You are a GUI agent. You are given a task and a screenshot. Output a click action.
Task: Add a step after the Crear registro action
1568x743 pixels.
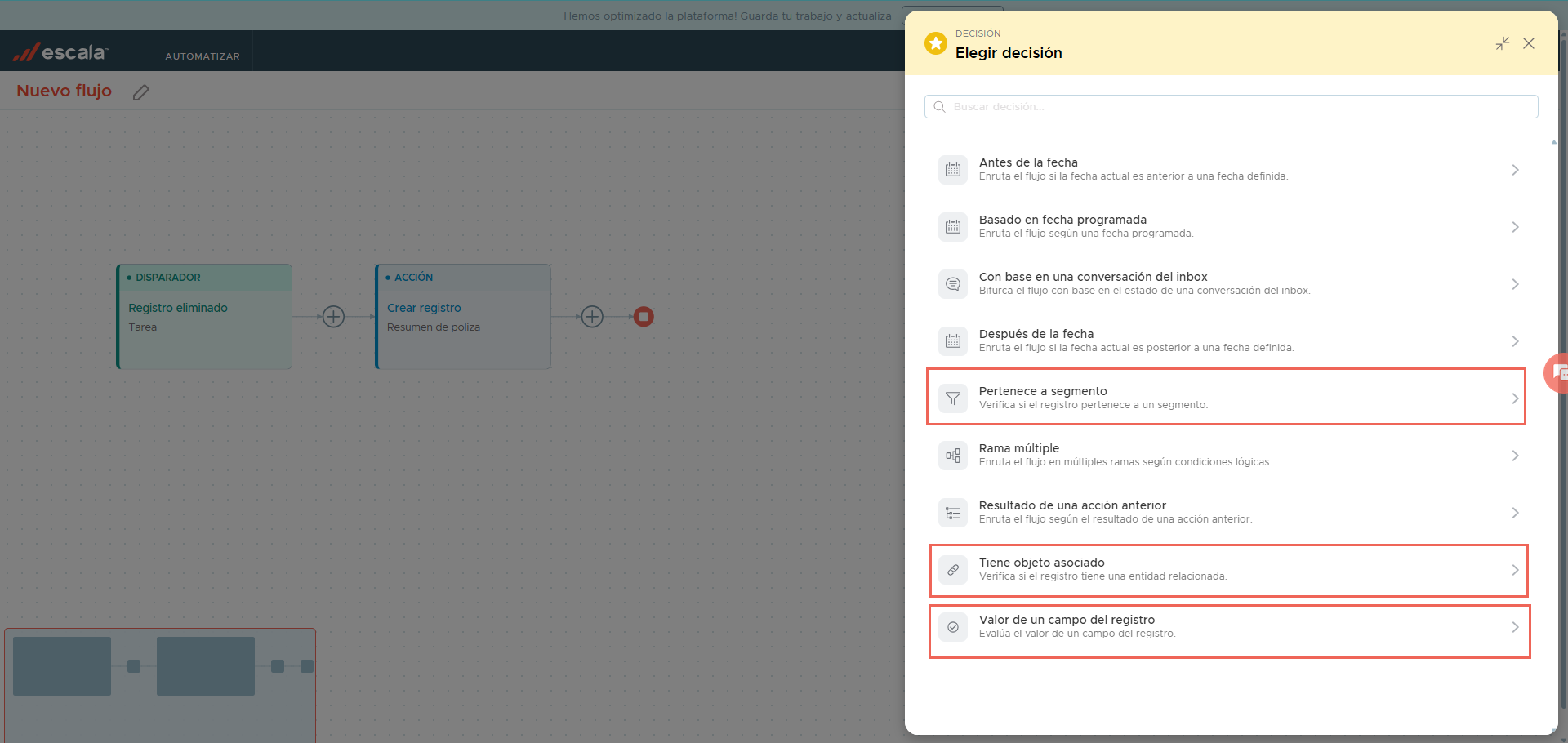[x=592, y=317]
